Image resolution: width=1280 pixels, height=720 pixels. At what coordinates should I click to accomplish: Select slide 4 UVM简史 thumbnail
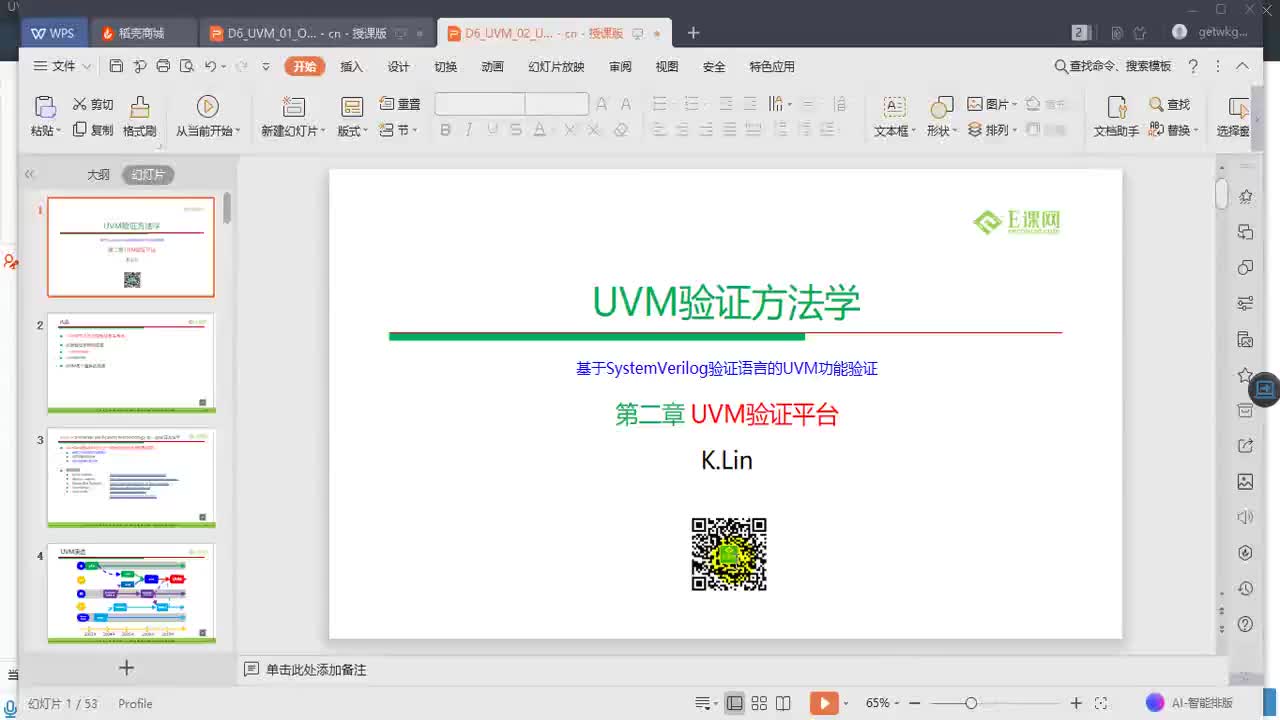pyautogui.click(x=131, y=593)
